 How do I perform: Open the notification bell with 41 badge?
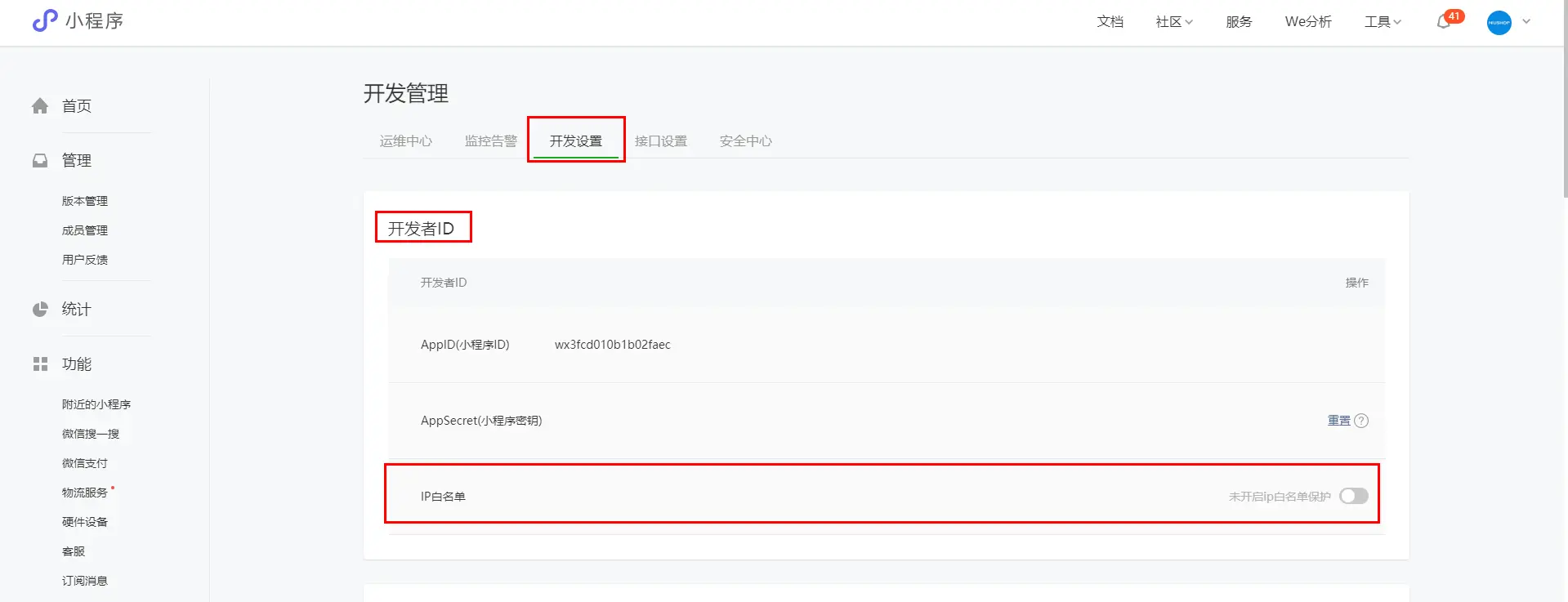pos(1444,22)
